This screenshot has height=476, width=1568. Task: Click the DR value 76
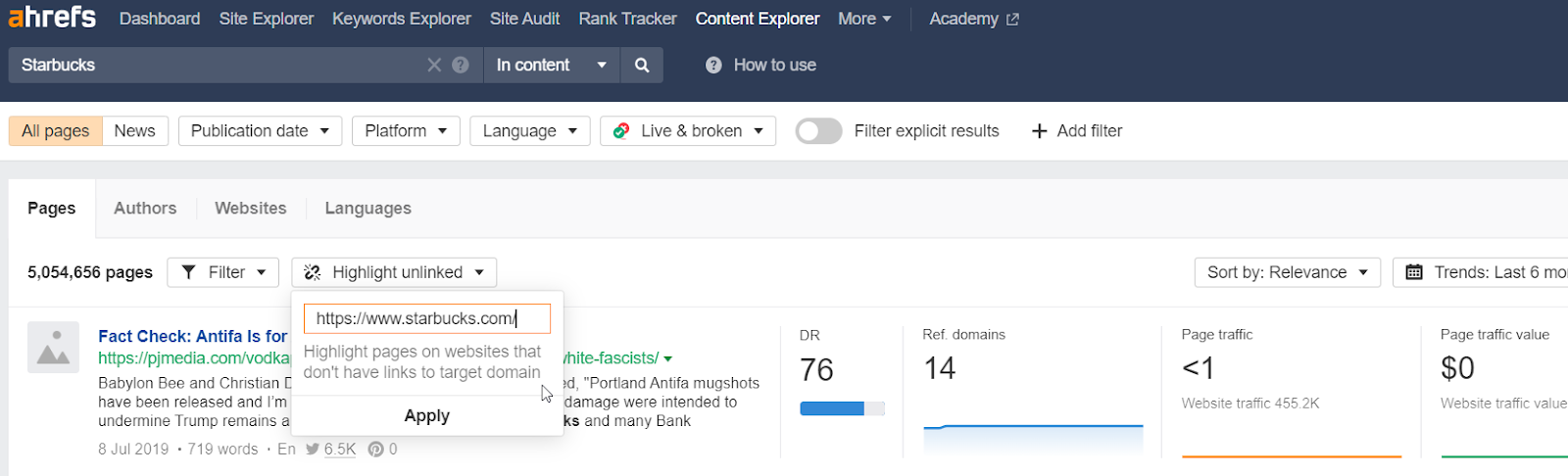click(816, 369)
